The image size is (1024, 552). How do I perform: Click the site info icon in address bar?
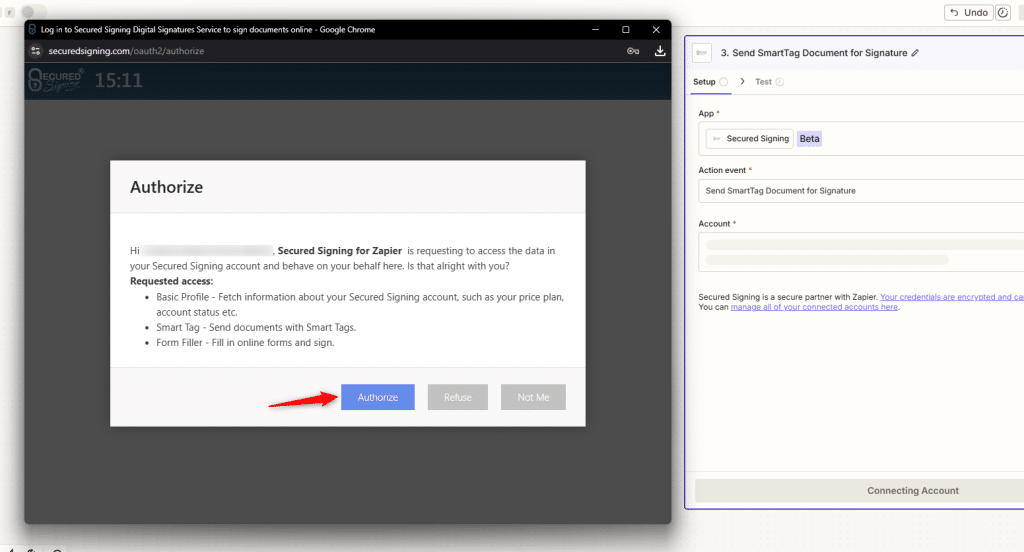[36, 51]
